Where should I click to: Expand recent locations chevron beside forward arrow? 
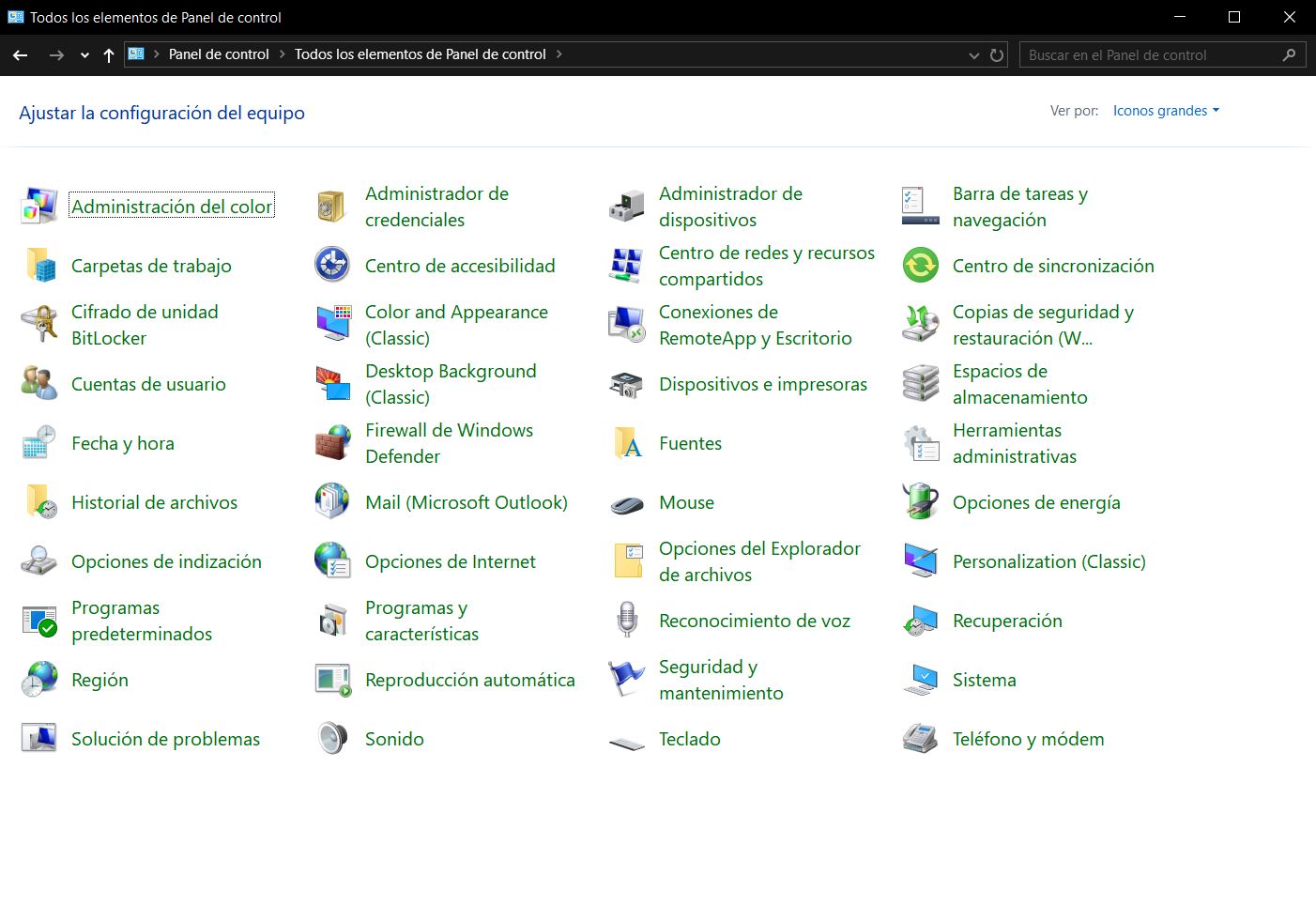click(84, 55)
